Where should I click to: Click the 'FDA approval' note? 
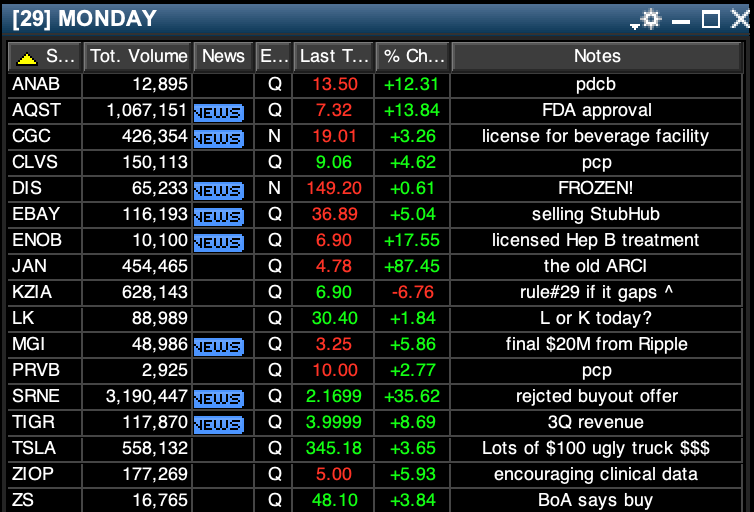[x=597, y=111]
